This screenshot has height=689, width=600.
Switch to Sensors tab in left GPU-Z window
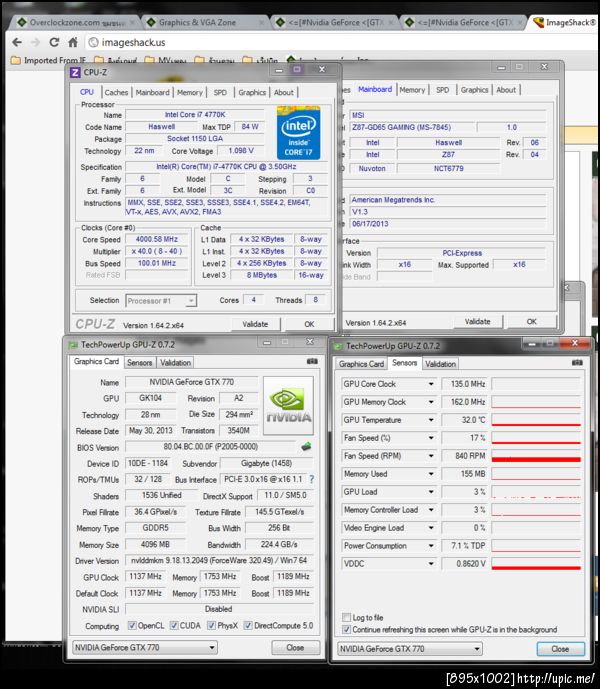coord(139,363)
